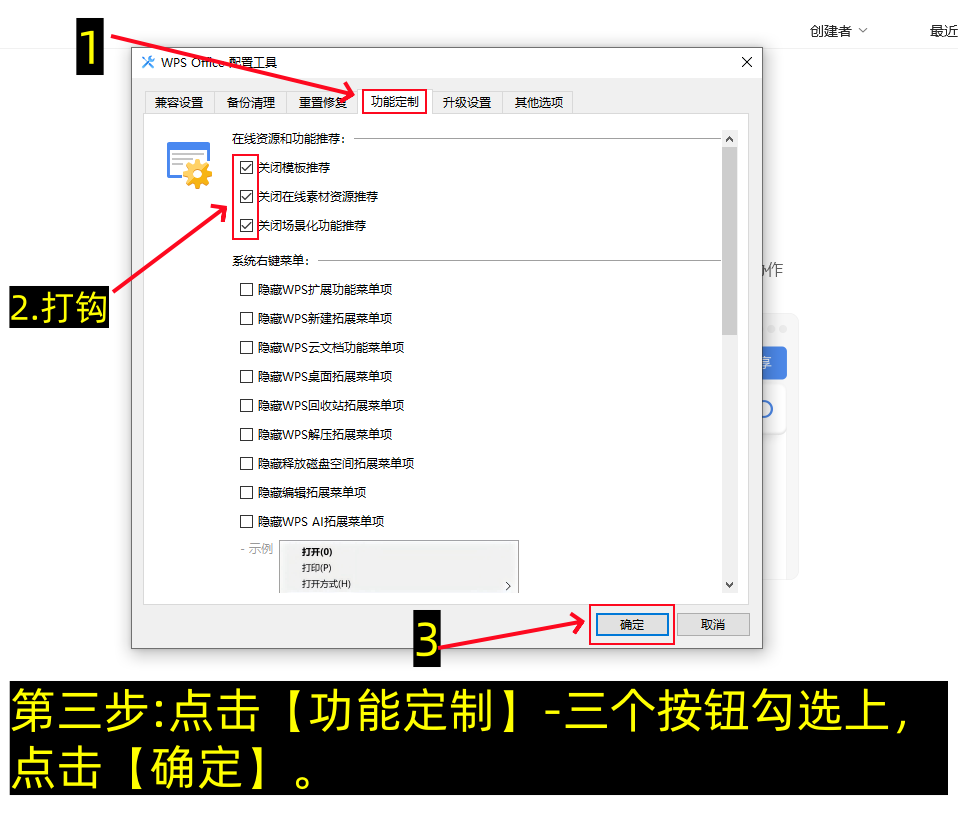958x839 pixels.
Task: Enable 隐藏WPS新建拓展菜单项 checkbox
Action: 245,318
